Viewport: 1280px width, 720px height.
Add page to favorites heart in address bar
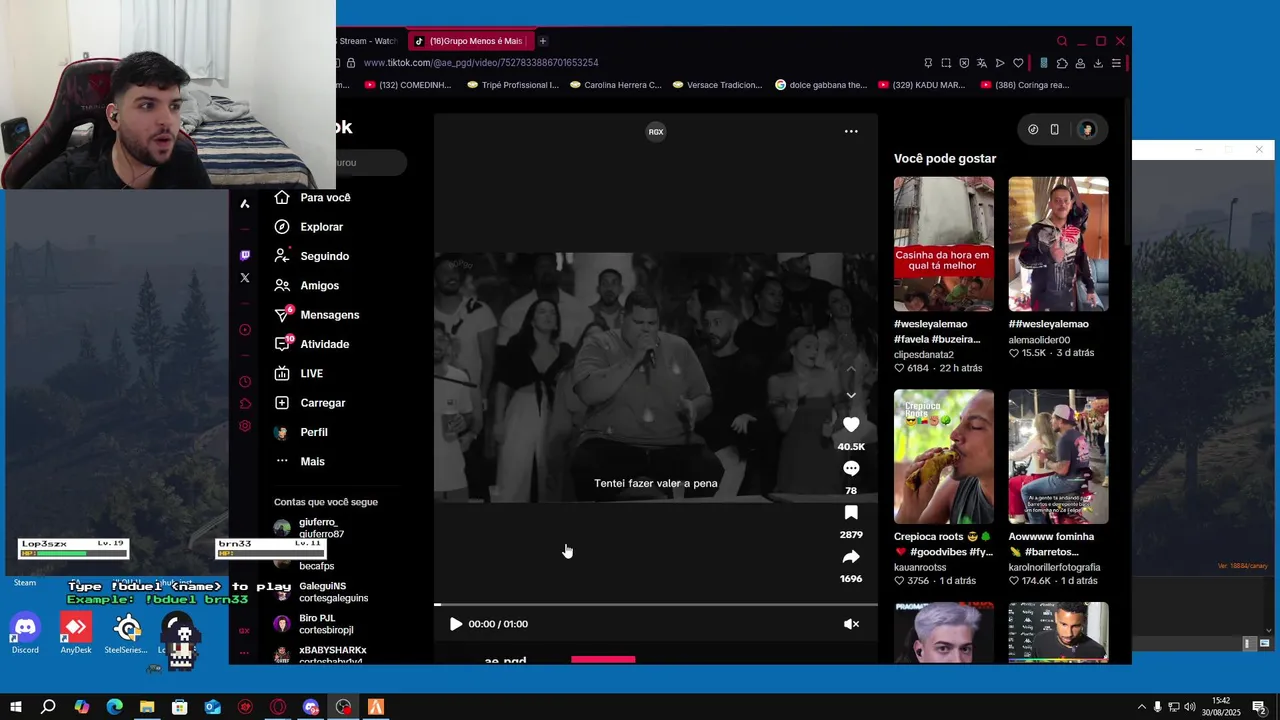[x=1018, y=63]
